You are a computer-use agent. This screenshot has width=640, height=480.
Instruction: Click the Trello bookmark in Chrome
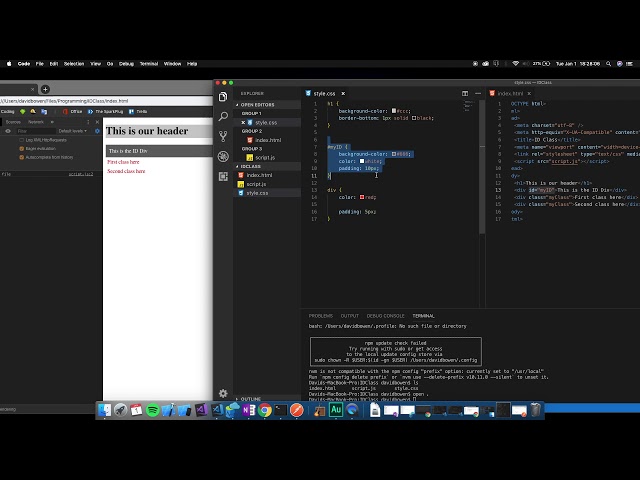(x=138, y=111)
